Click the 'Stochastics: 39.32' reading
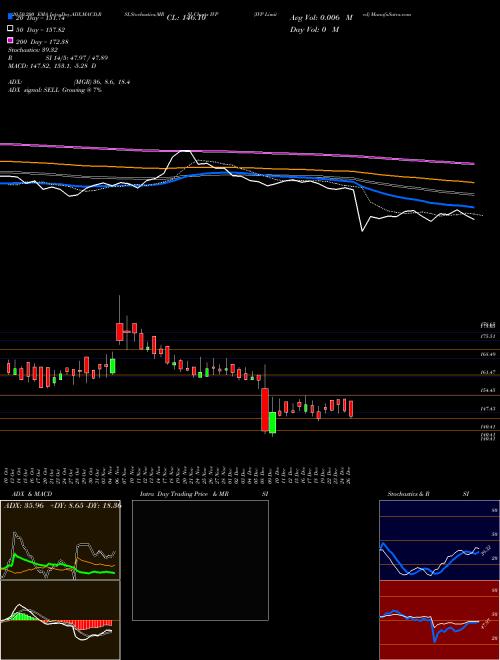500x660 pixels. tap(33, 50)
